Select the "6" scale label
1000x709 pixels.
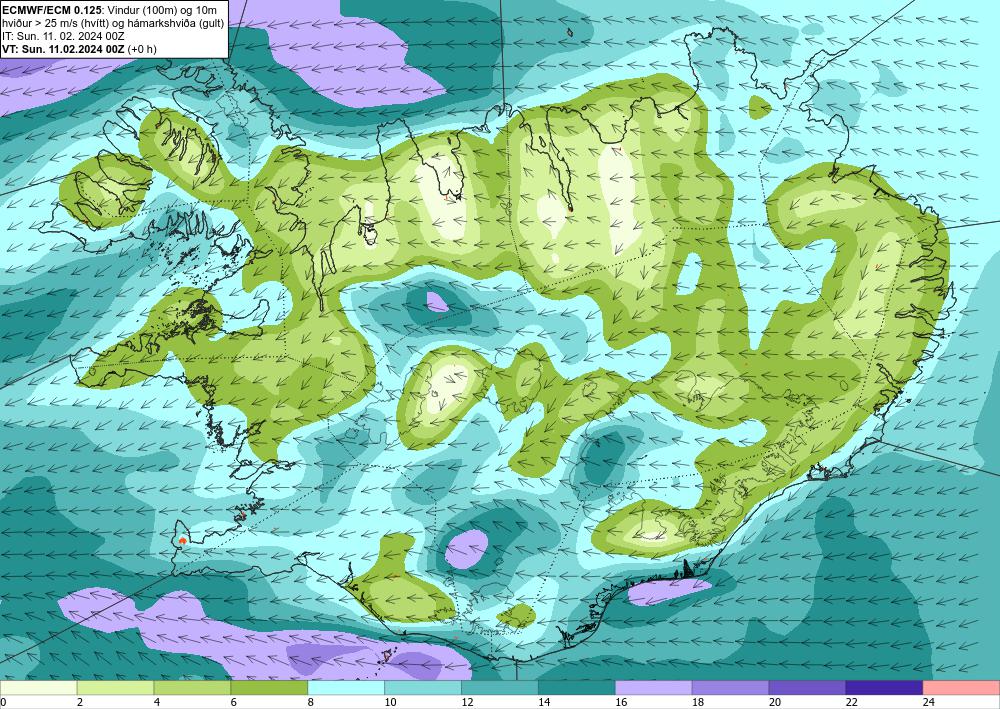tap(233, 702)
